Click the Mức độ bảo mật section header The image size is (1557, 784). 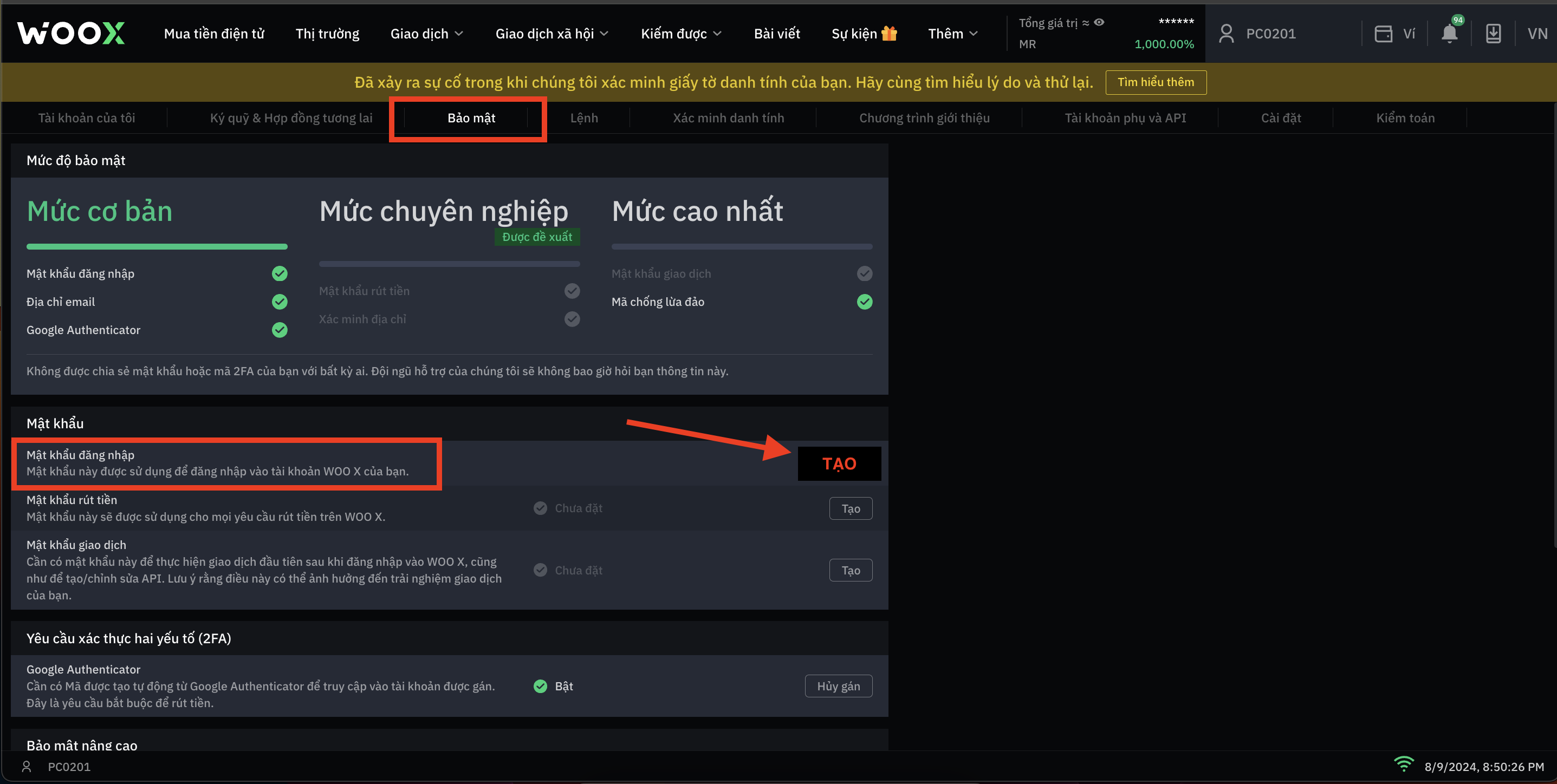tap(75, 160)
